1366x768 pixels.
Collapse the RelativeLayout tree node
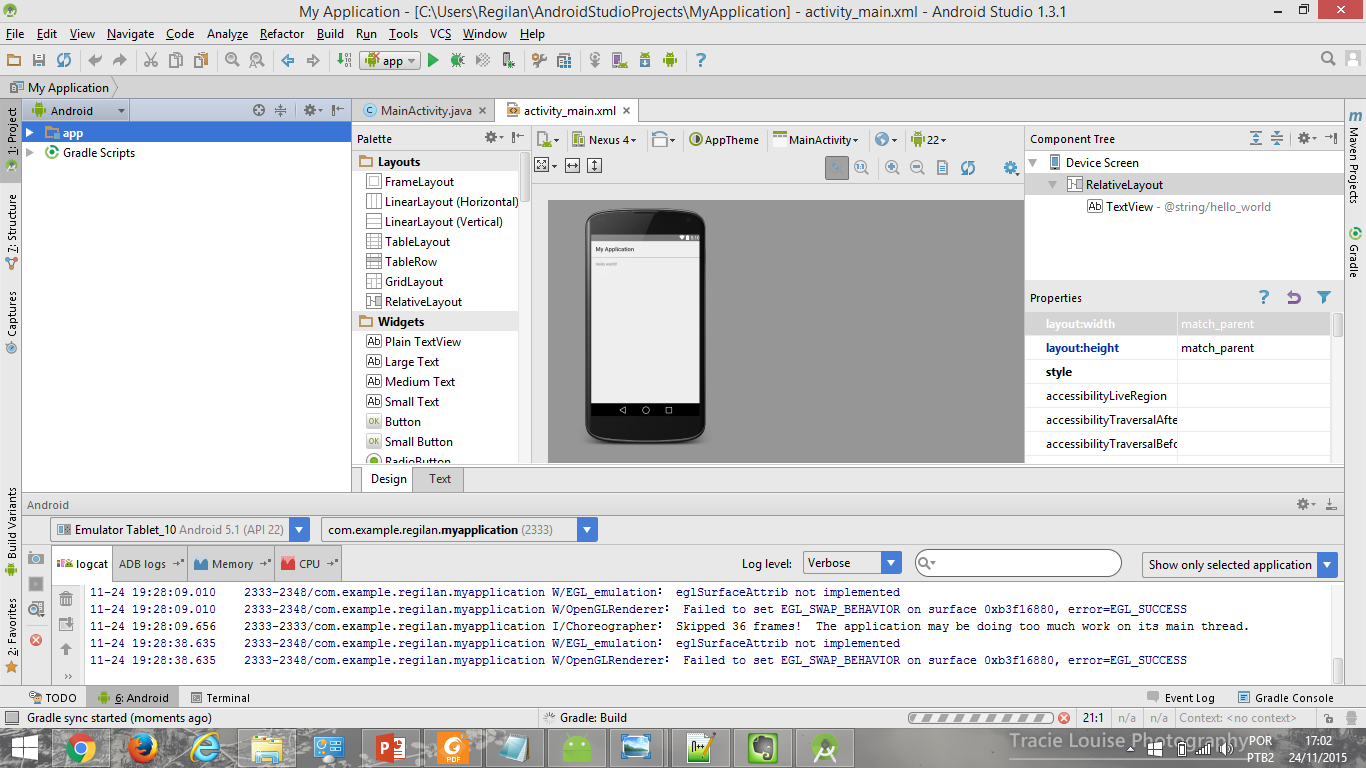coord(1052,185)
